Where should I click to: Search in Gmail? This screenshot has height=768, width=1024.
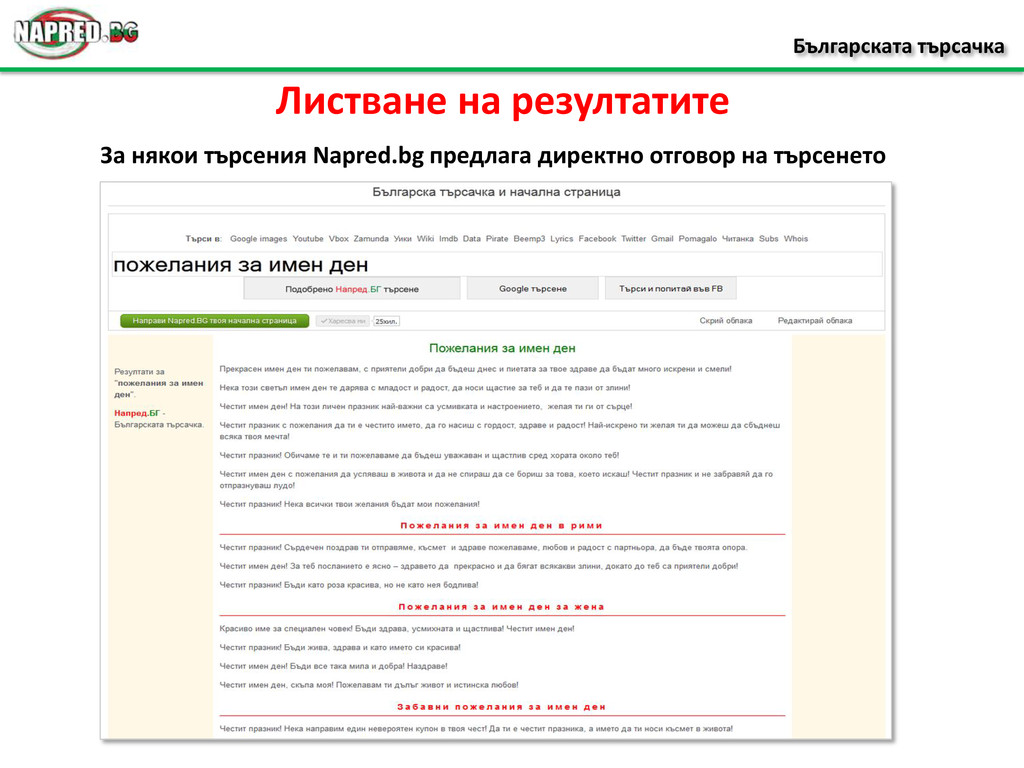[x=662, y=239]
